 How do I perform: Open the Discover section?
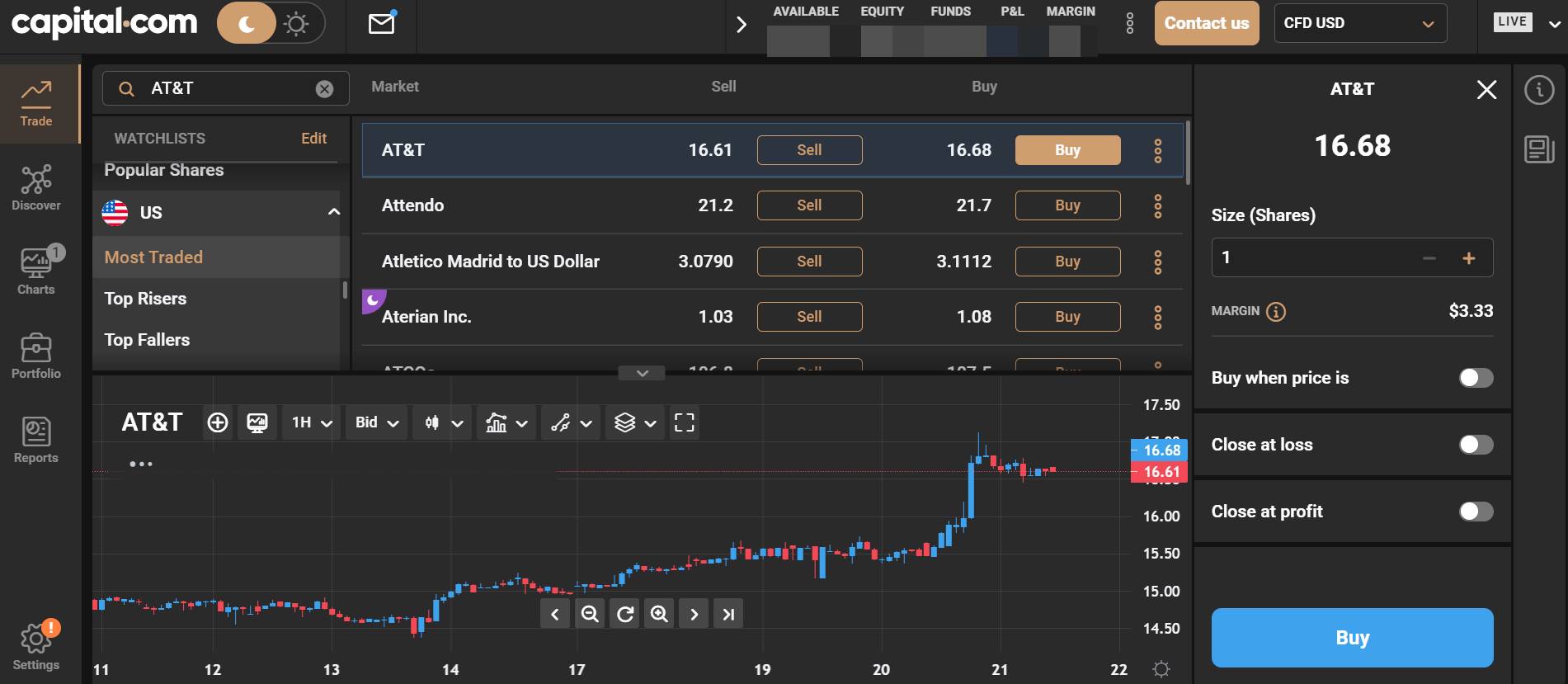(x=36, y=188)
